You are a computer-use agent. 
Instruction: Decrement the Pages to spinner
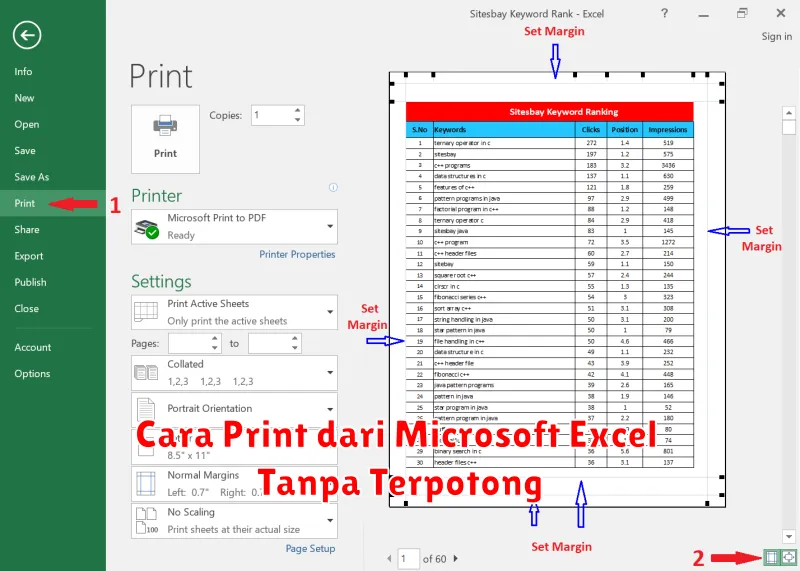click(294, 348)
